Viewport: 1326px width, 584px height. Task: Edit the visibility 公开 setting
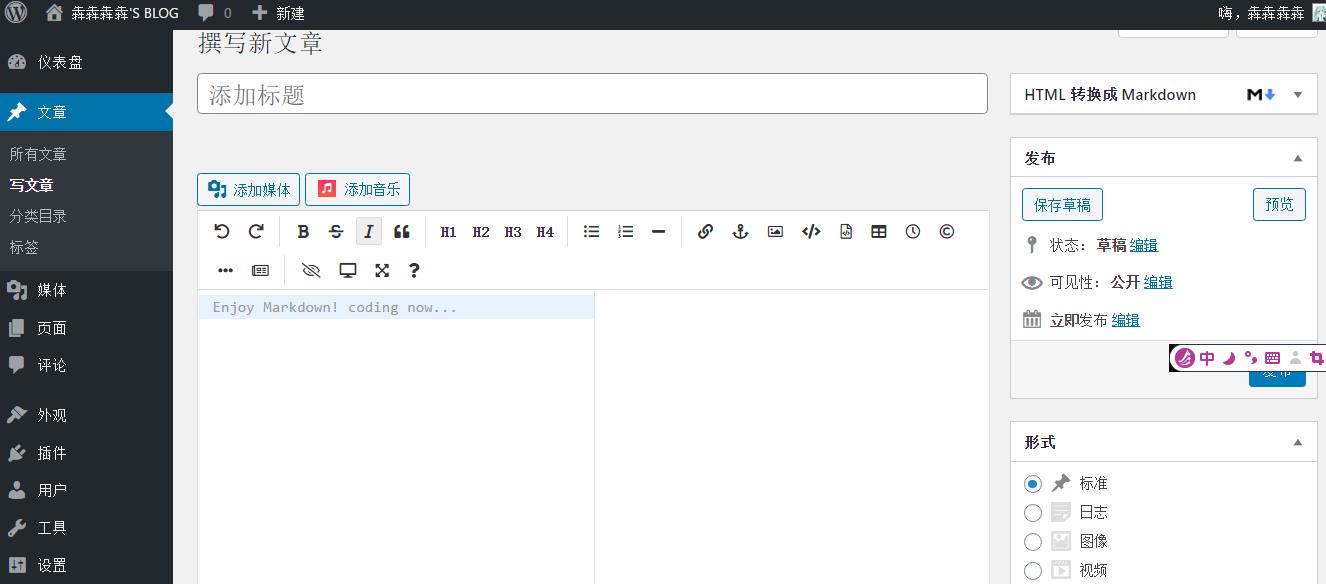point(1158,282)
